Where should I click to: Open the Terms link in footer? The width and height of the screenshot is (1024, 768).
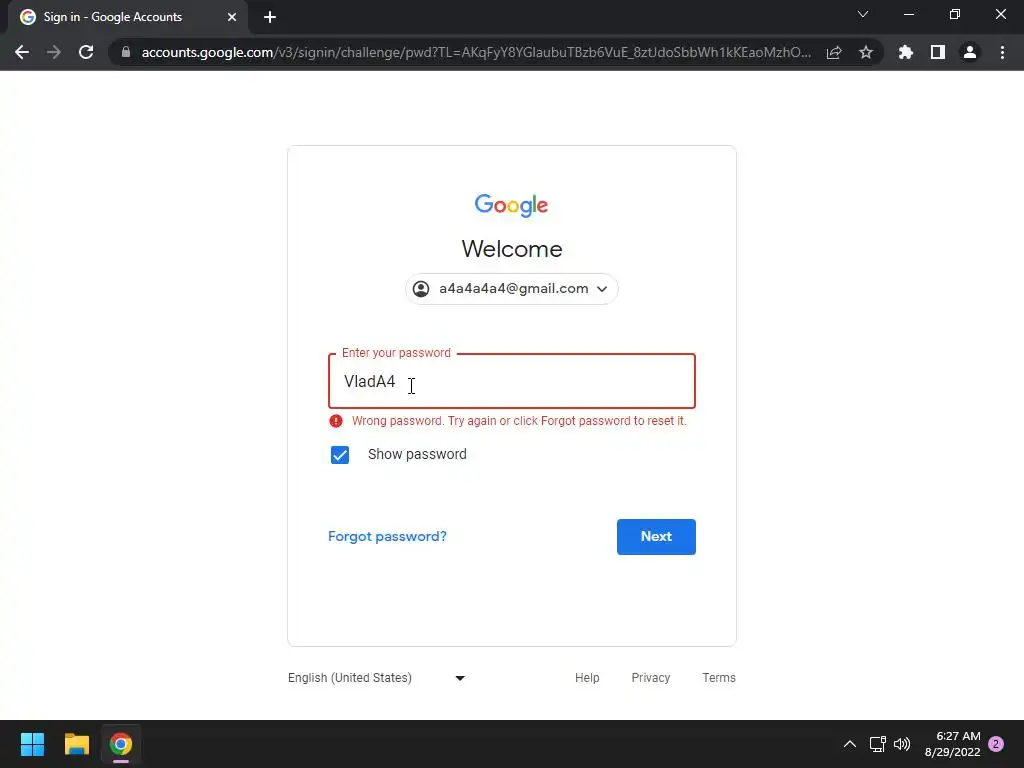pos(719,678)
